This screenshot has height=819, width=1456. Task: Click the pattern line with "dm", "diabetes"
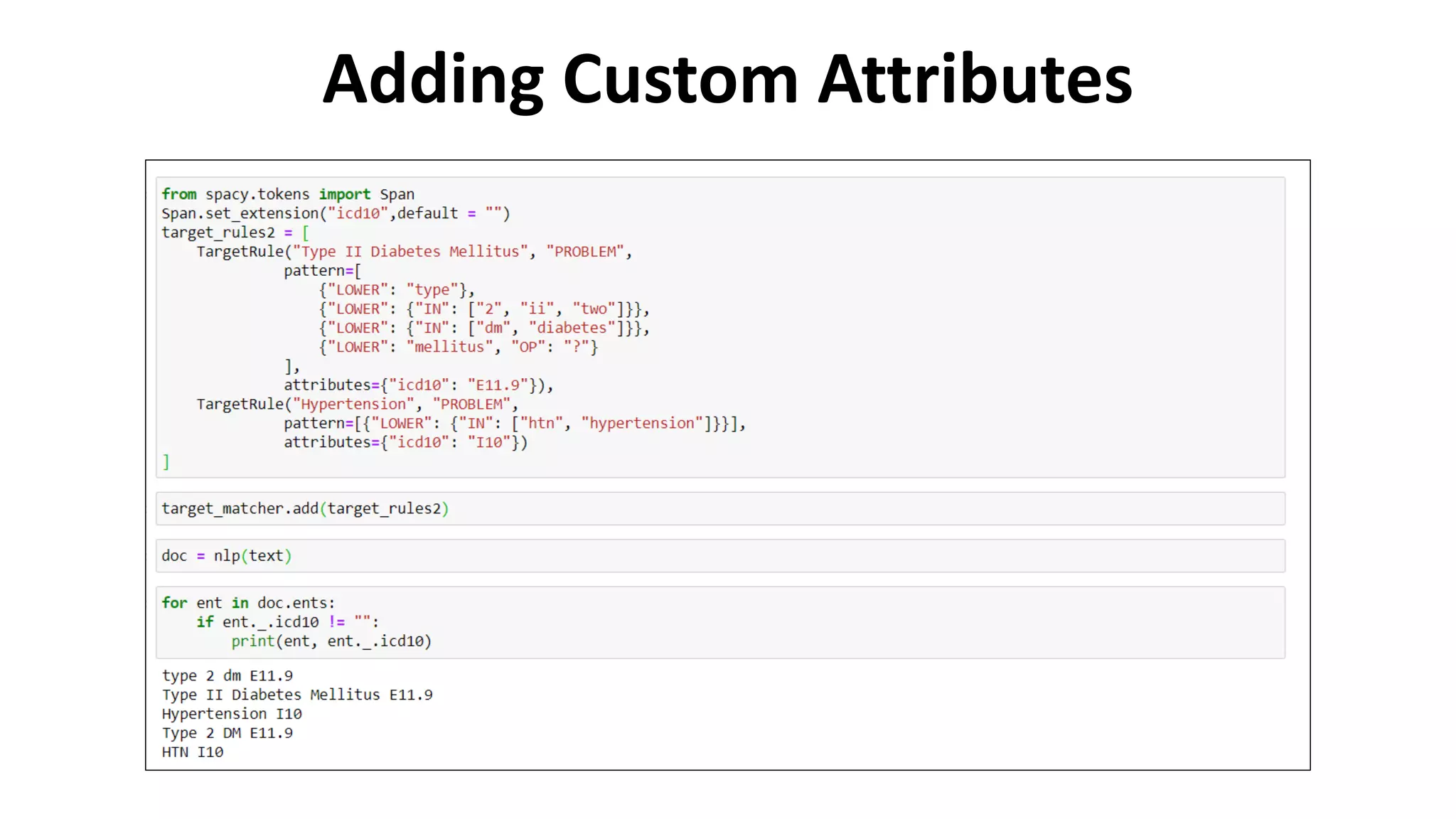[x=484, y=328]
